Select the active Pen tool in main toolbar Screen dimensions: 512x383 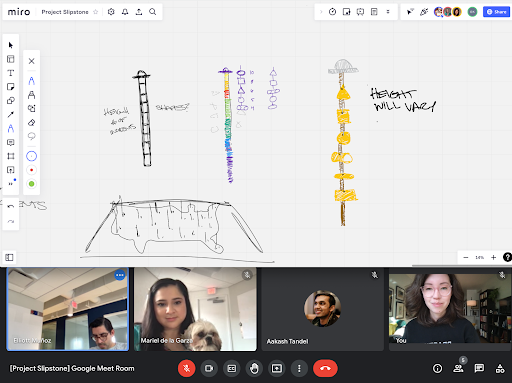(11, 129)
